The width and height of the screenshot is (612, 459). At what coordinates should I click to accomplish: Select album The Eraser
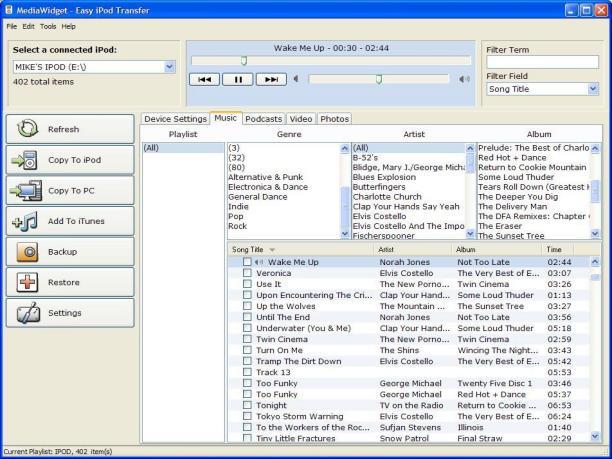tap(500, 226)
